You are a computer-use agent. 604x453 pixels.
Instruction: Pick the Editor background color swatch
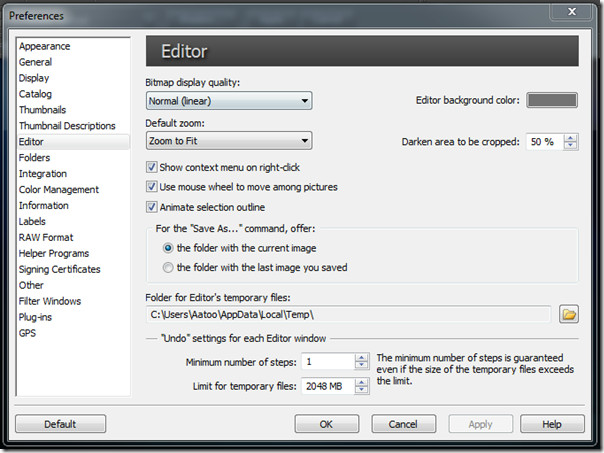552,100
